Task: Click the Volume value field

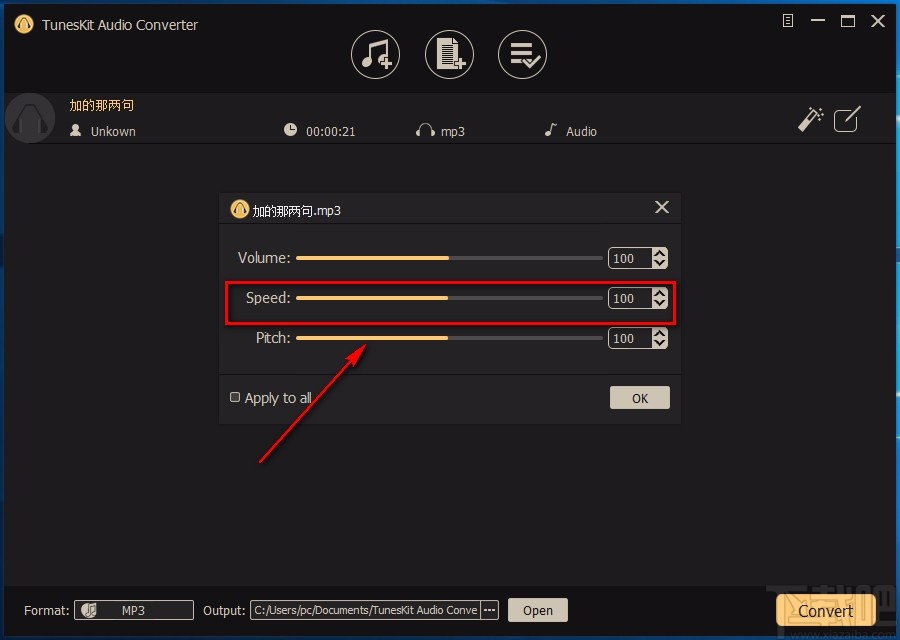Action: point(630,258)
